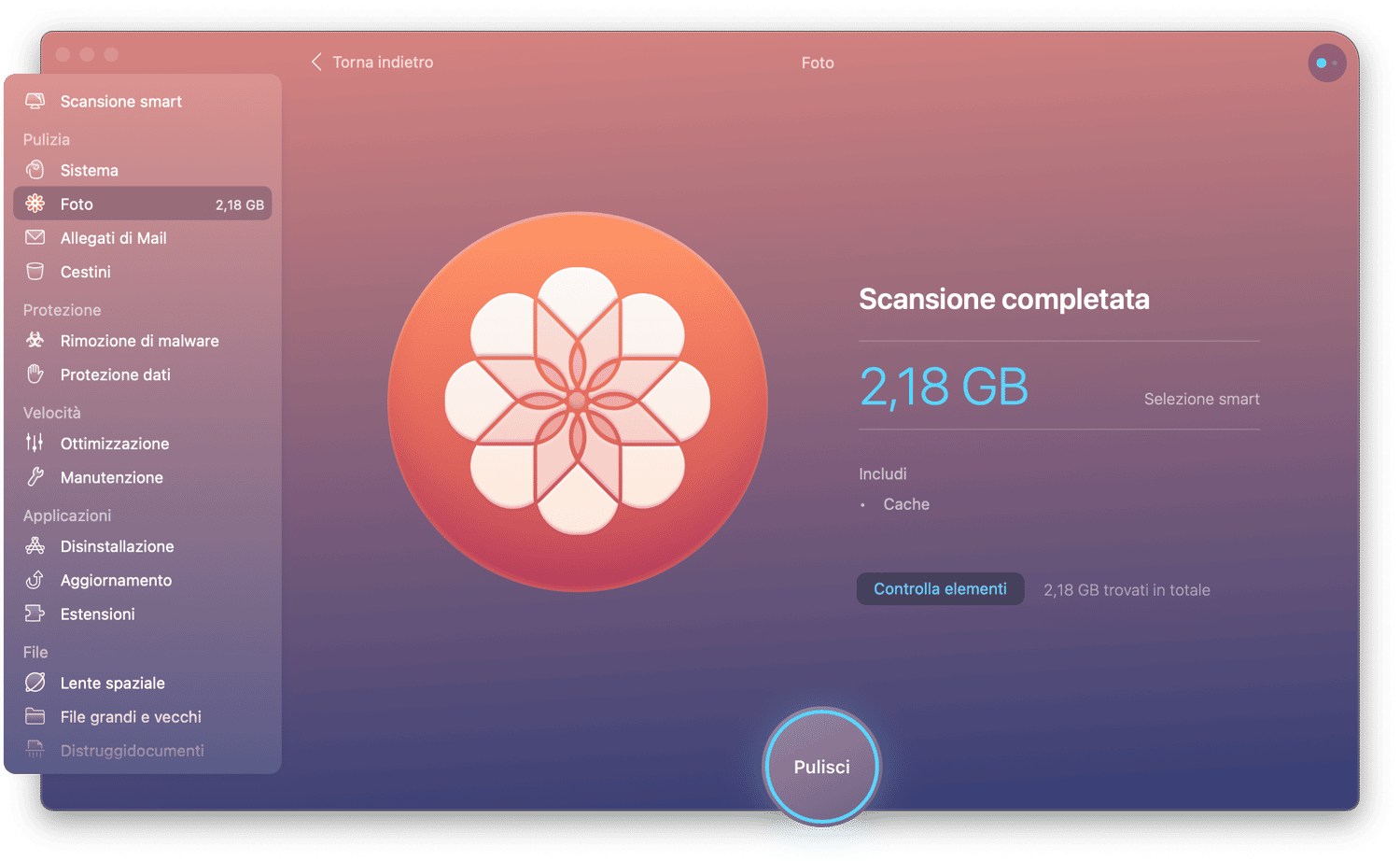The image size is (1400, 861).
Task: Click the large 2,18 GB result value
Action: [x=944, y=387]
